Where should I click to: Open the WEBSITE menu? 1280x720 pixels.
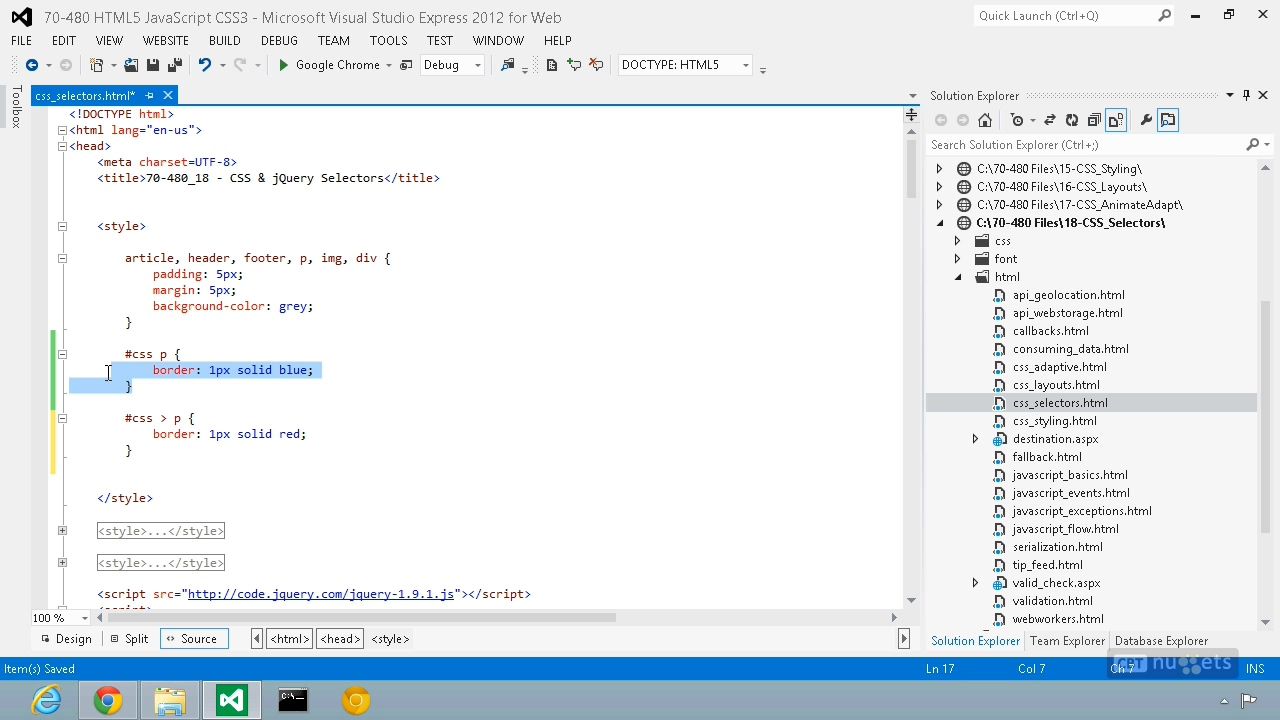point(166,41)
